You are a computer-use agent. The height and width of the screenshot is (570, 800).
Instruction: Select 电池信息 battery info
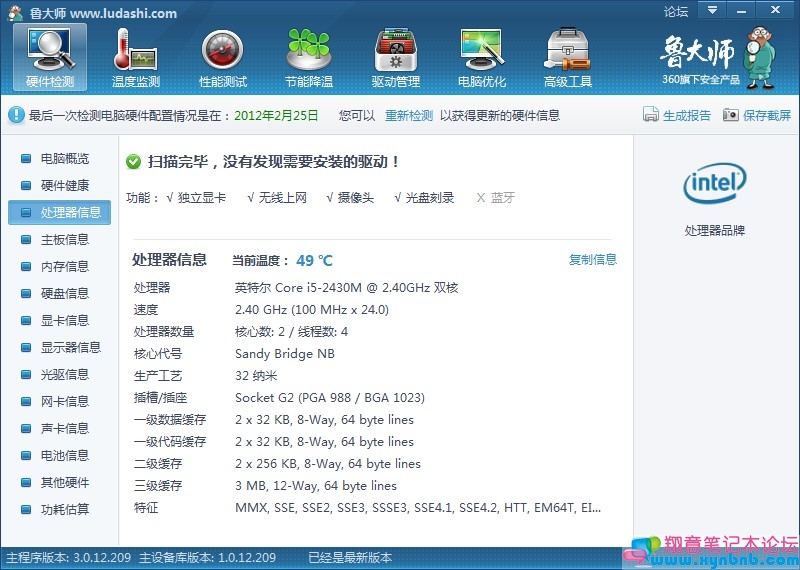pos(64,455)
